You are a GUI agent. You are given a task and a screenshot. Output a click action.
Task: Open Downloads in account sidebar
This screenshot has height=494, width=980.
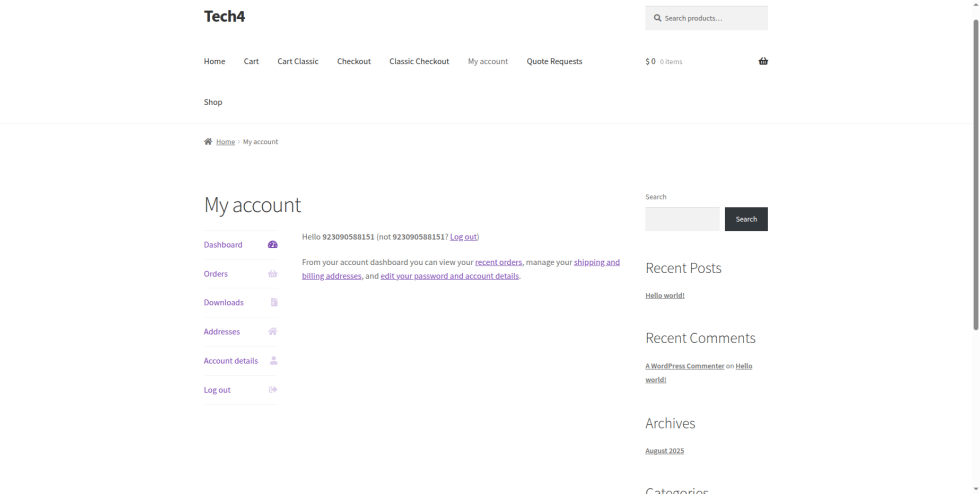pyautogui.click(x=224, y=303)
